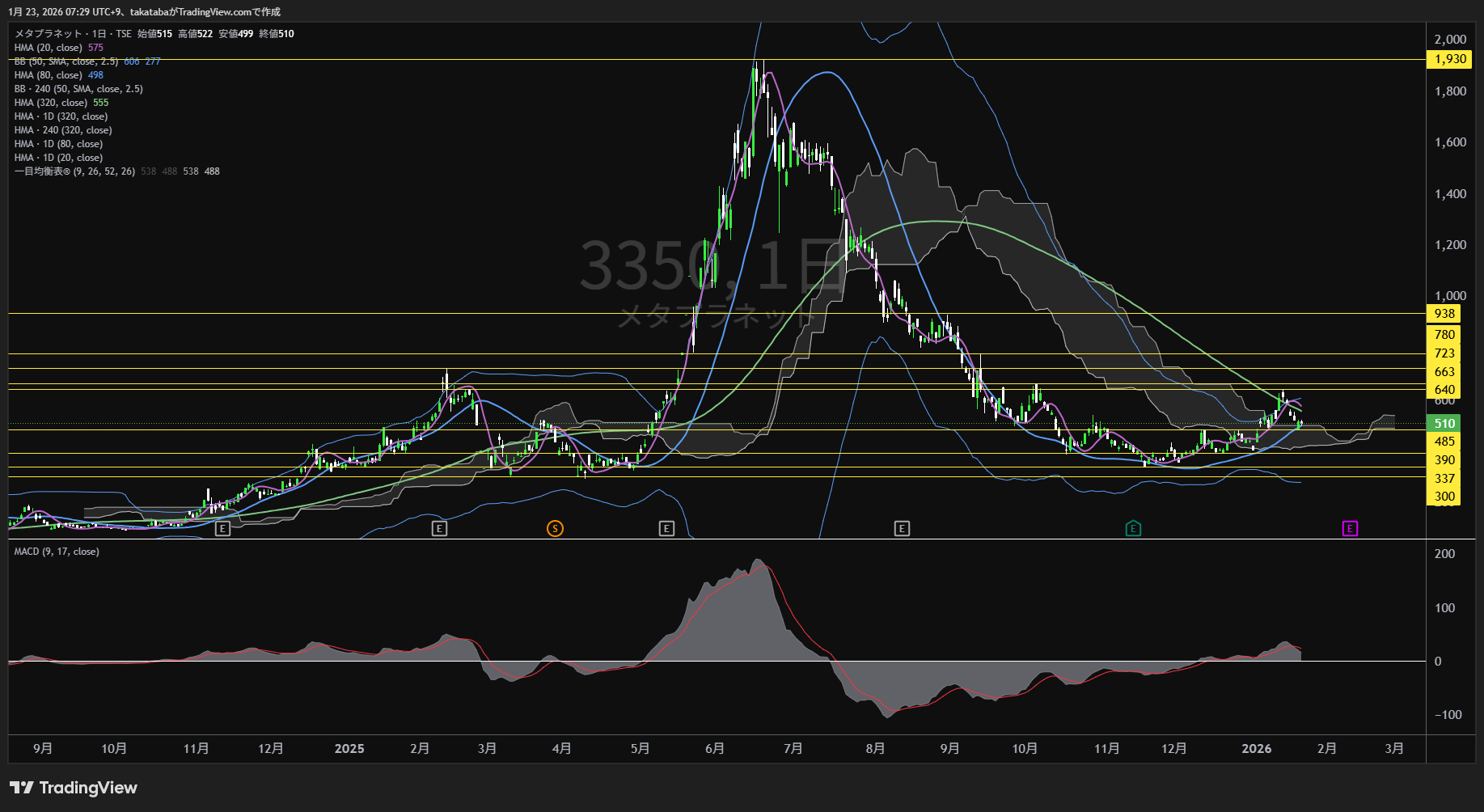Click the 2026 label on time axis
The image size is (1484, 812).
pos(1256,749)
